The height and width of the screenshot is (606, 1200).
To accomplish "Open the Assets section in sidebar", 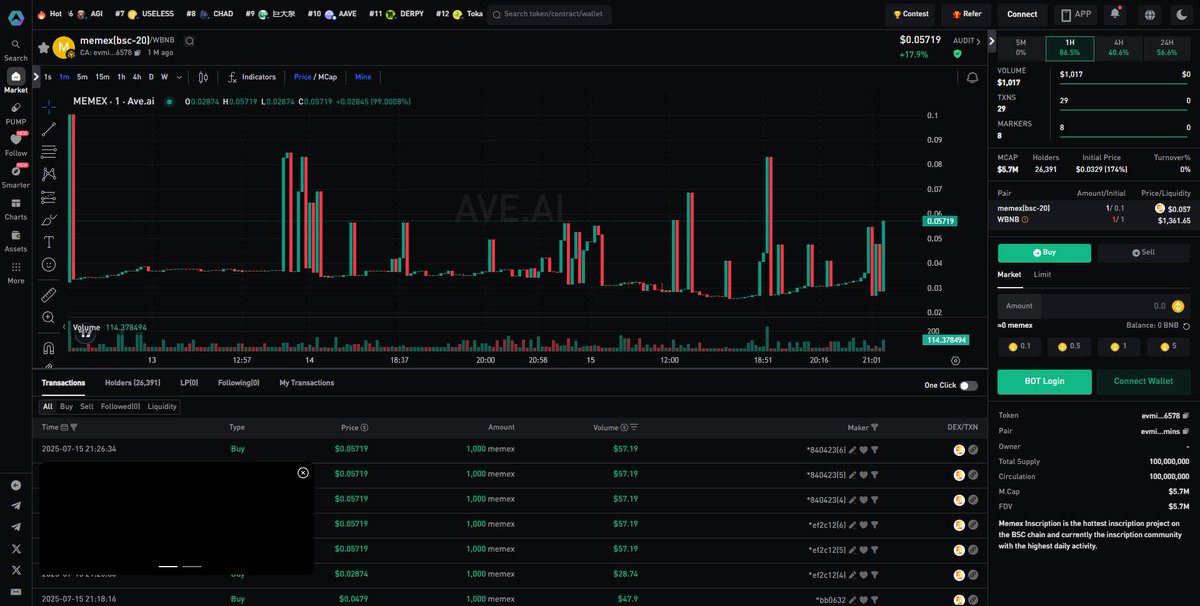I will point(16,241).
